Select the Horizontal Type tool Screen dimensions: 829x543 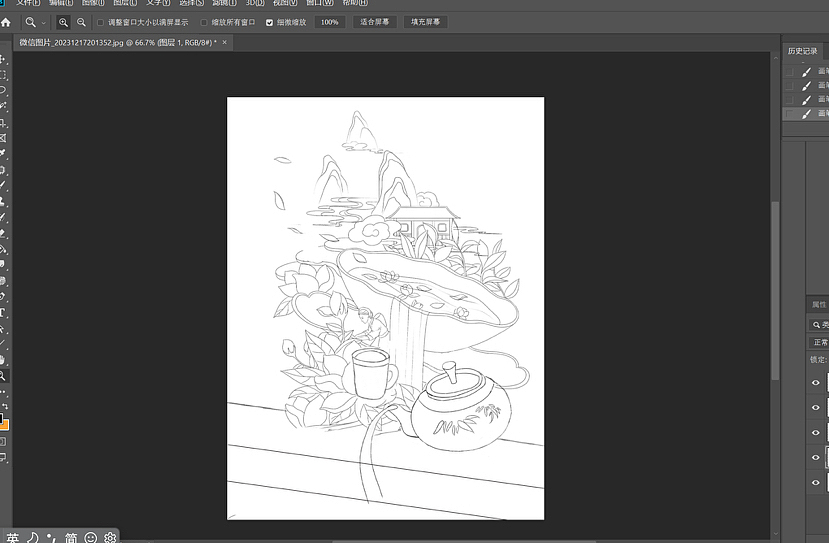tap(3, 312)
